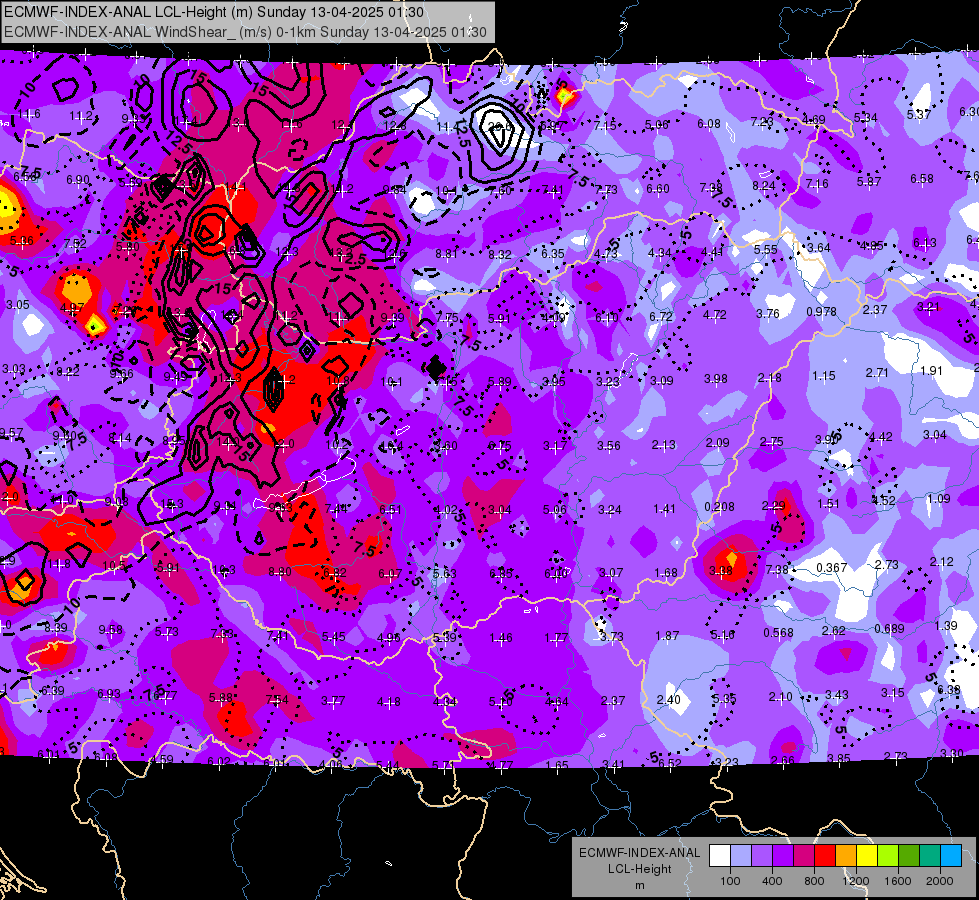Click the WindShear 0-1km title line
The height and width of the screenshot is (900, 979).
click(x=245, y=32)
